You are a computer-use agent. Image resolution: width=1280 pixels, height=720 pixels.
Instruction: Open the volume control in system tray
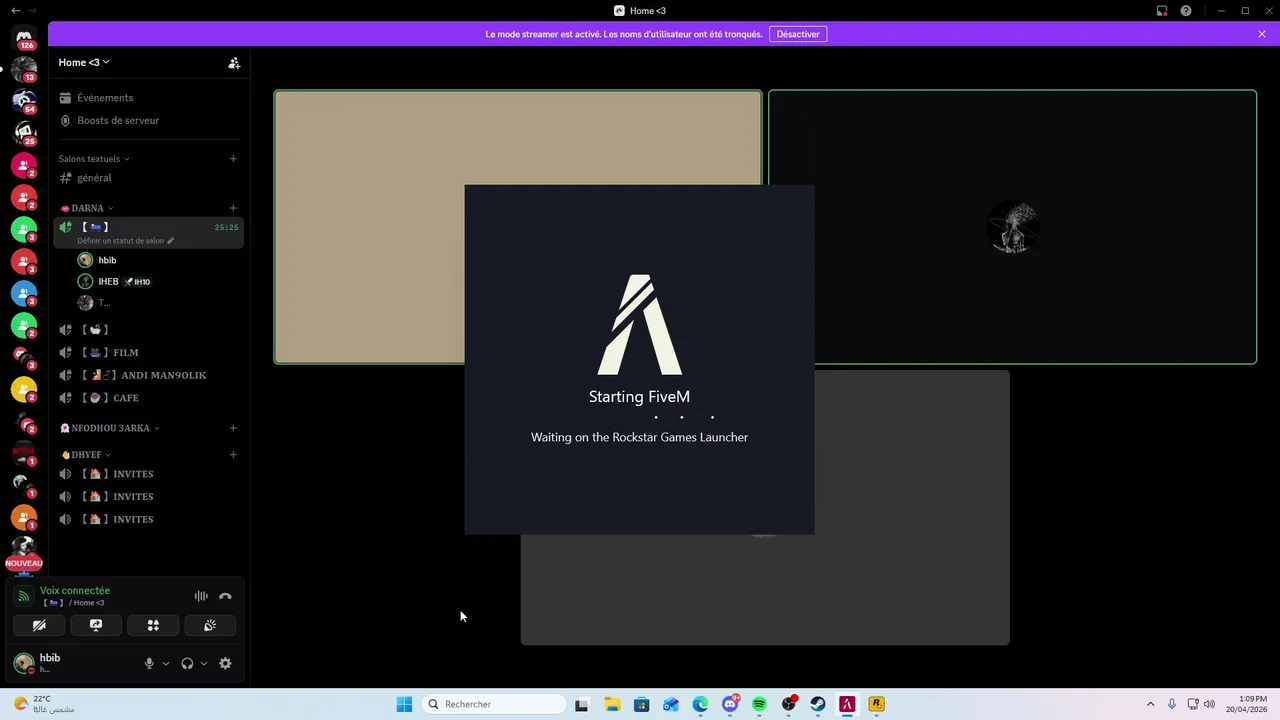pos(1209,704)
